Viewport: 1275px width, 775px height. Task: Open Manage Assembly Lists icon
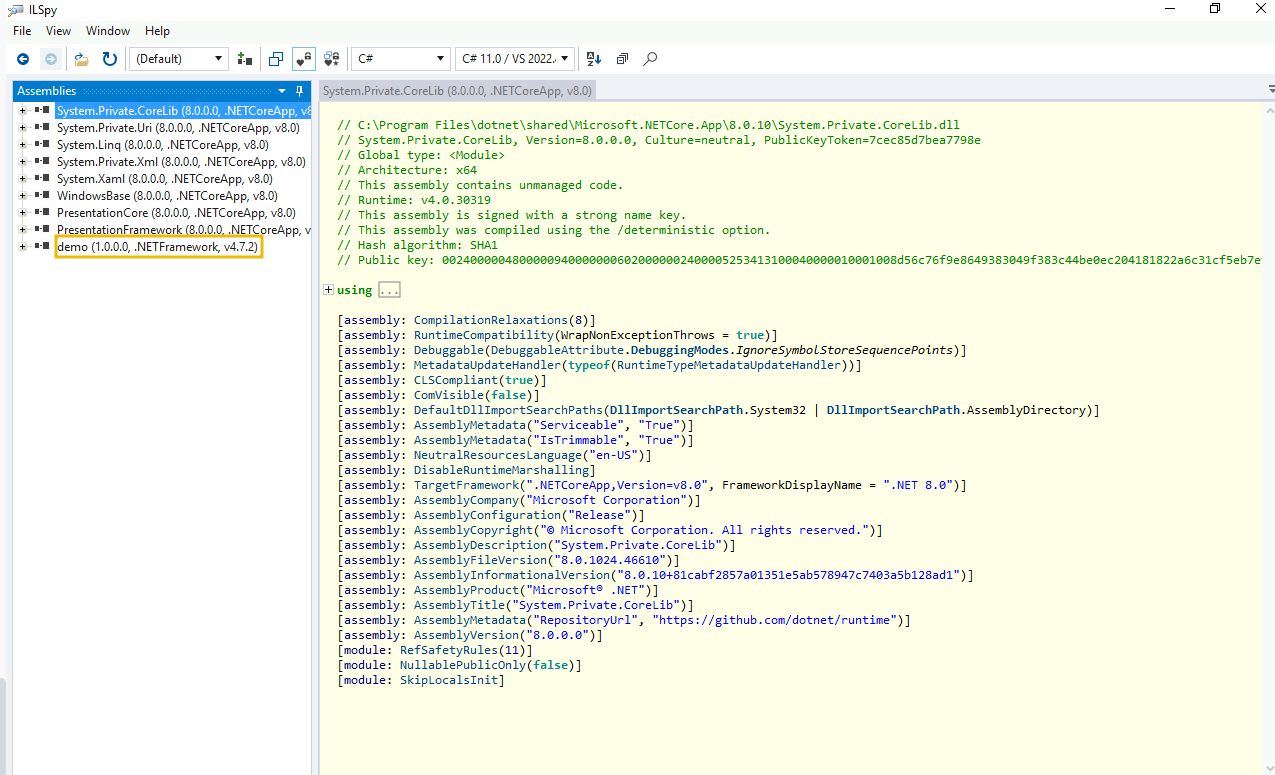click(x=245, y=59)
